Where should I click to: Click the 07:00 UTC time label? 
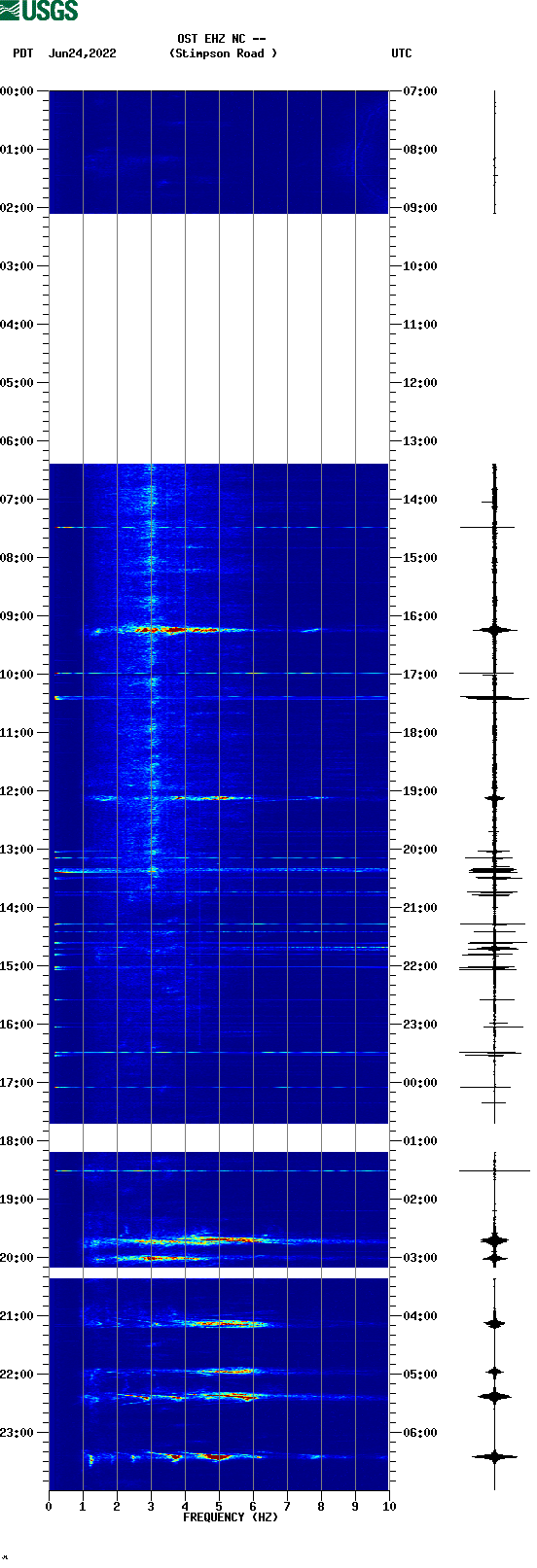point(420,91)
